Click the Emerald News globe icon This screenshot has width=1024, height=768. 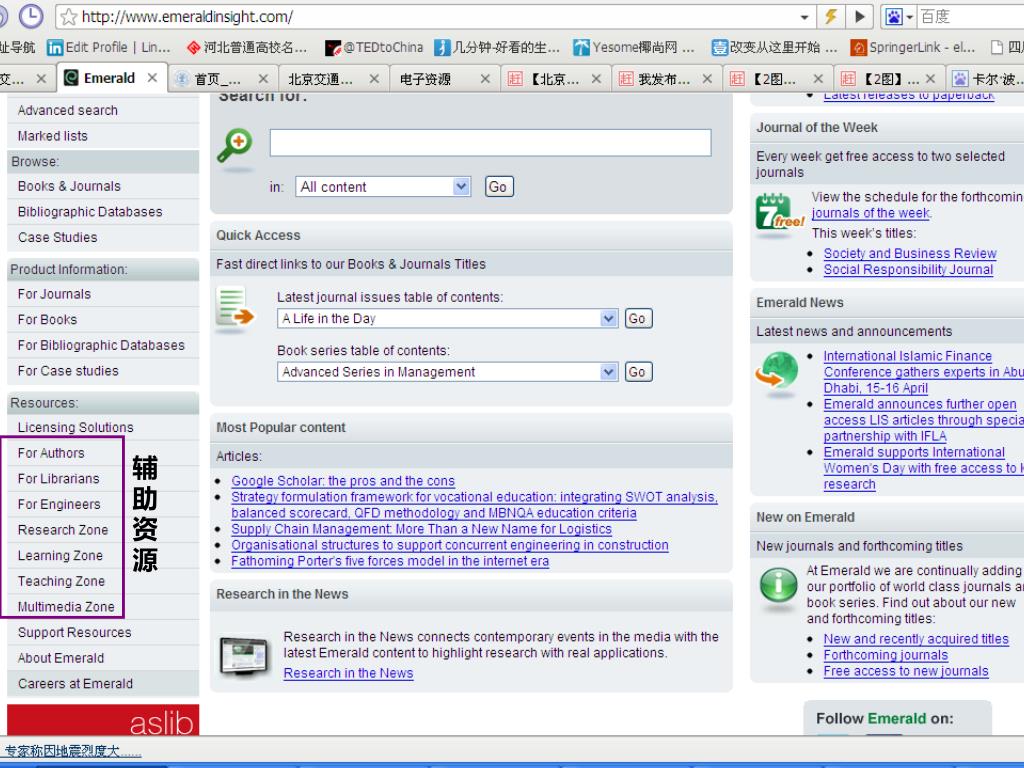click(x=777, y=370)
